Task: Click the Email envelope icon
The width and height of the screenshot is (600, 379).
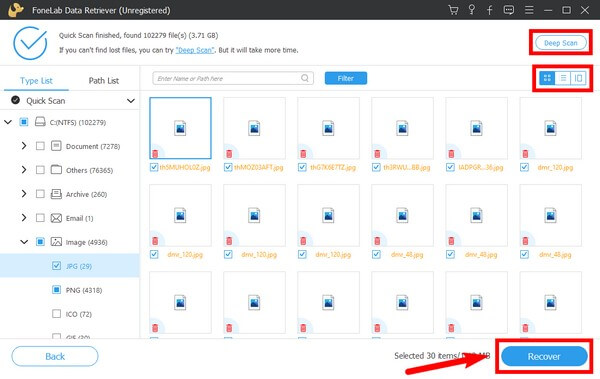Action: (x=56, y=218)
